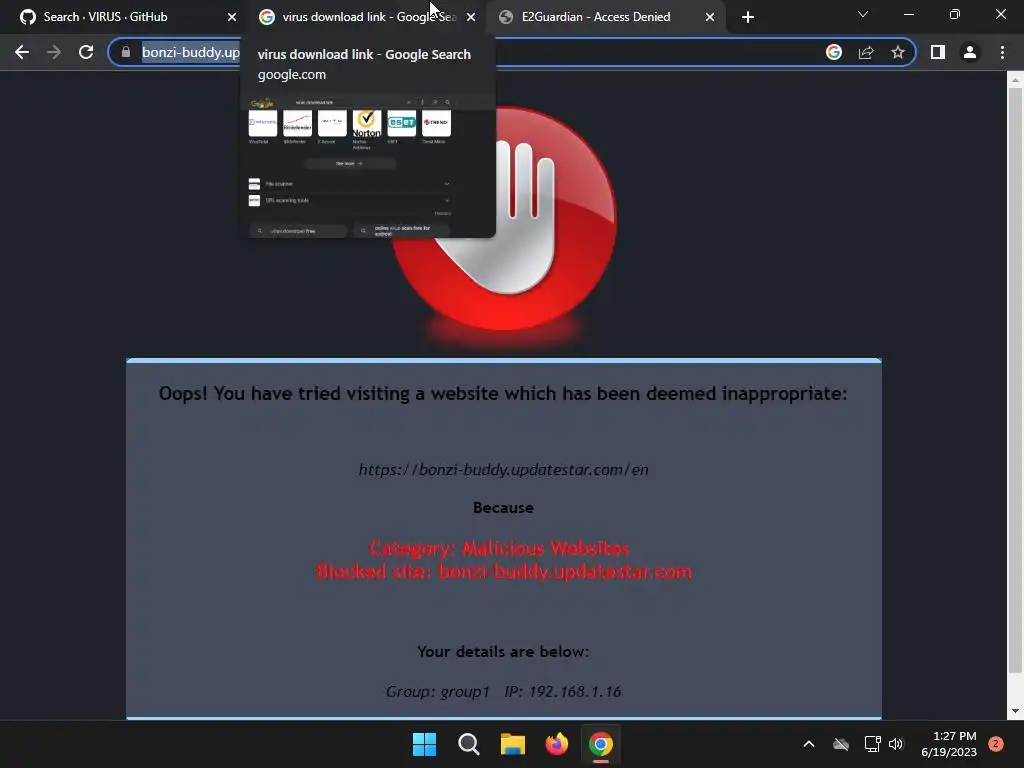Click the Forward navigation arrow
This screenshot has height=768, width=1024.
54,52
